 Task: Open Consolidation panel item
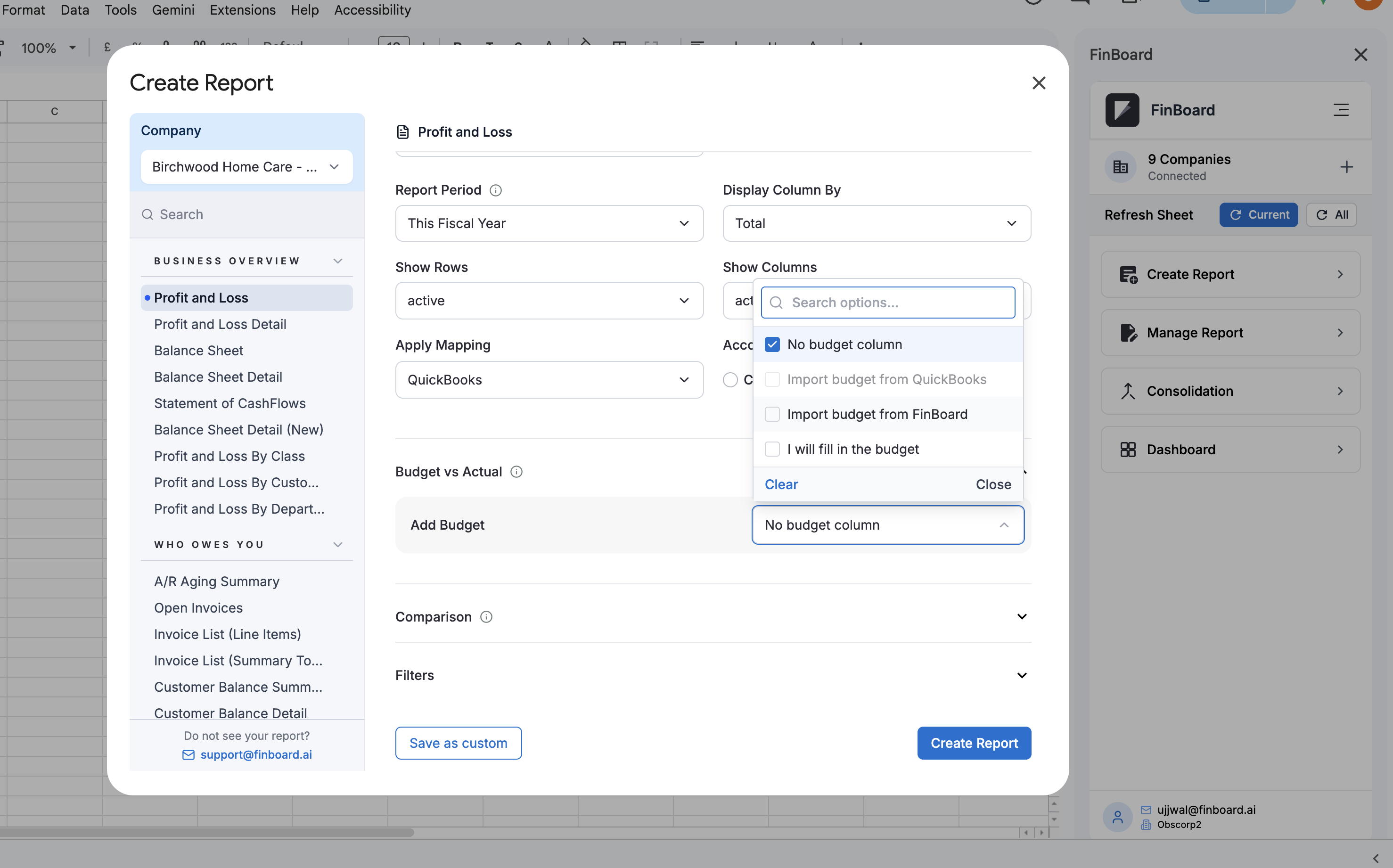click(1230, 392)
